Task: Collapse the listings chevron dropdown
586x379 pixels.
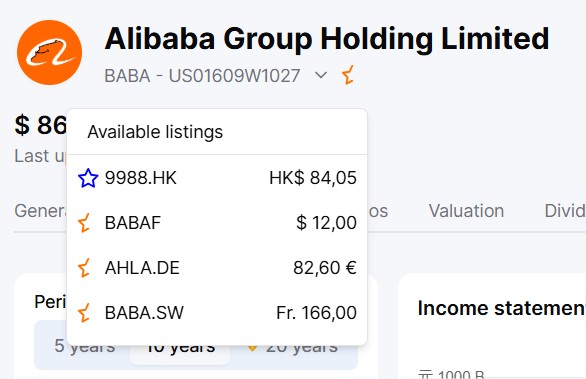Action: [321, 75]
